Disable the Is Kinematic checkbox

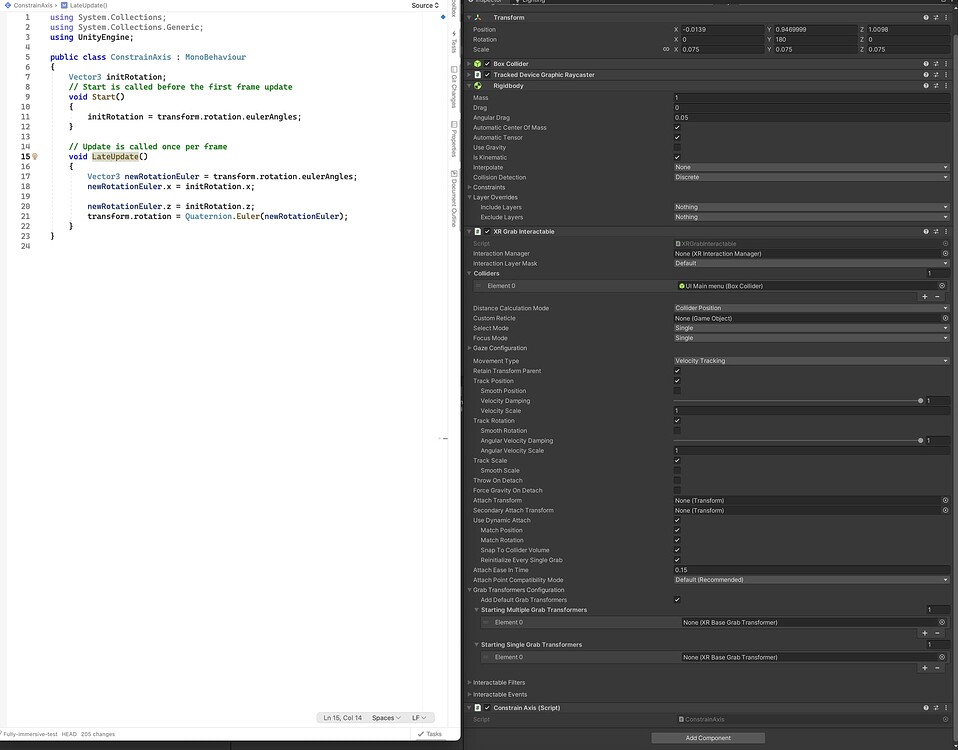(x=678, y=157)
